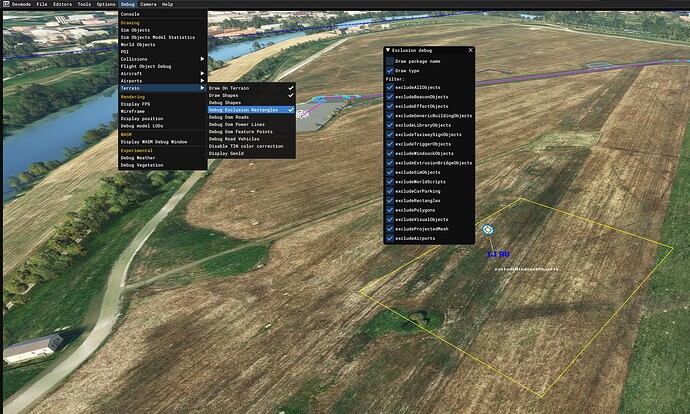Click the Devmode logo icon in menu bar
Viewport: 690px width, 414px height.
[x=6, y=4]
